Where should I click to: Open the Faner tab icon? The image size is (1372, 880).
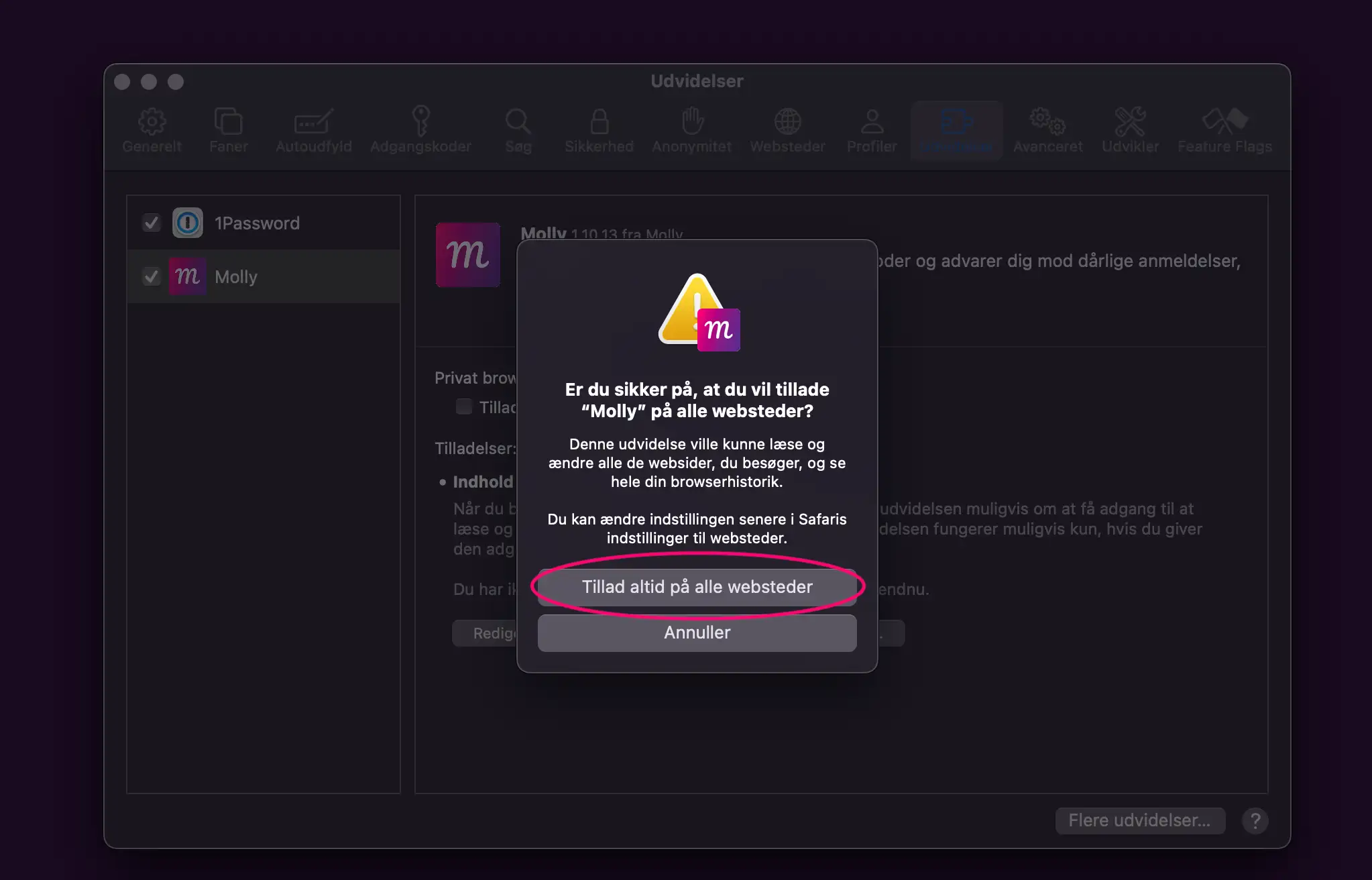click(228, 122)
